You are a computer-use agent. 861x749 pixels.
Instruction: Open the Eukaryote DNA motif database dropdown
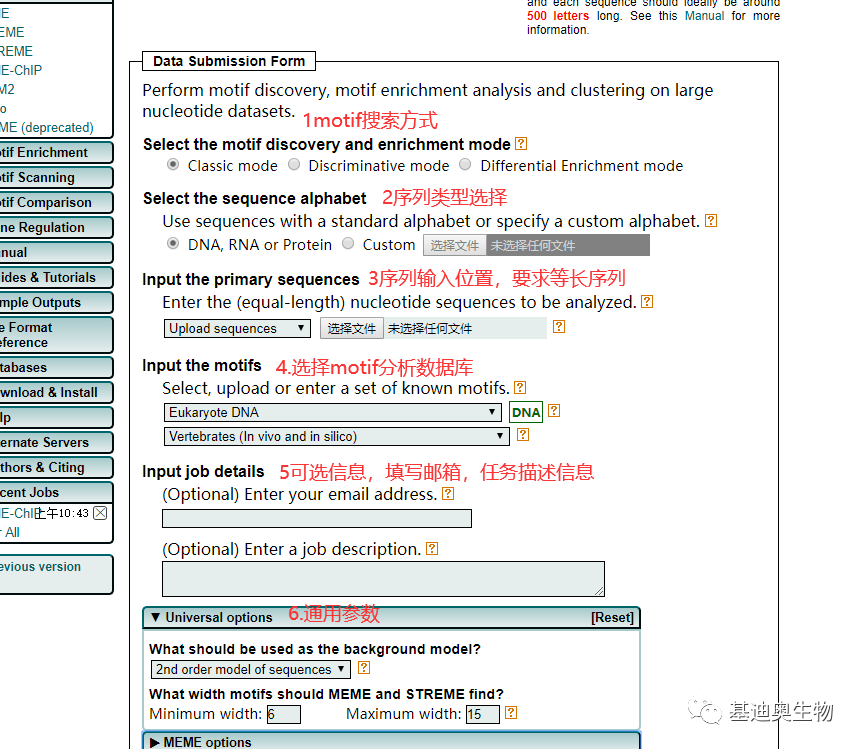point(333,412)
